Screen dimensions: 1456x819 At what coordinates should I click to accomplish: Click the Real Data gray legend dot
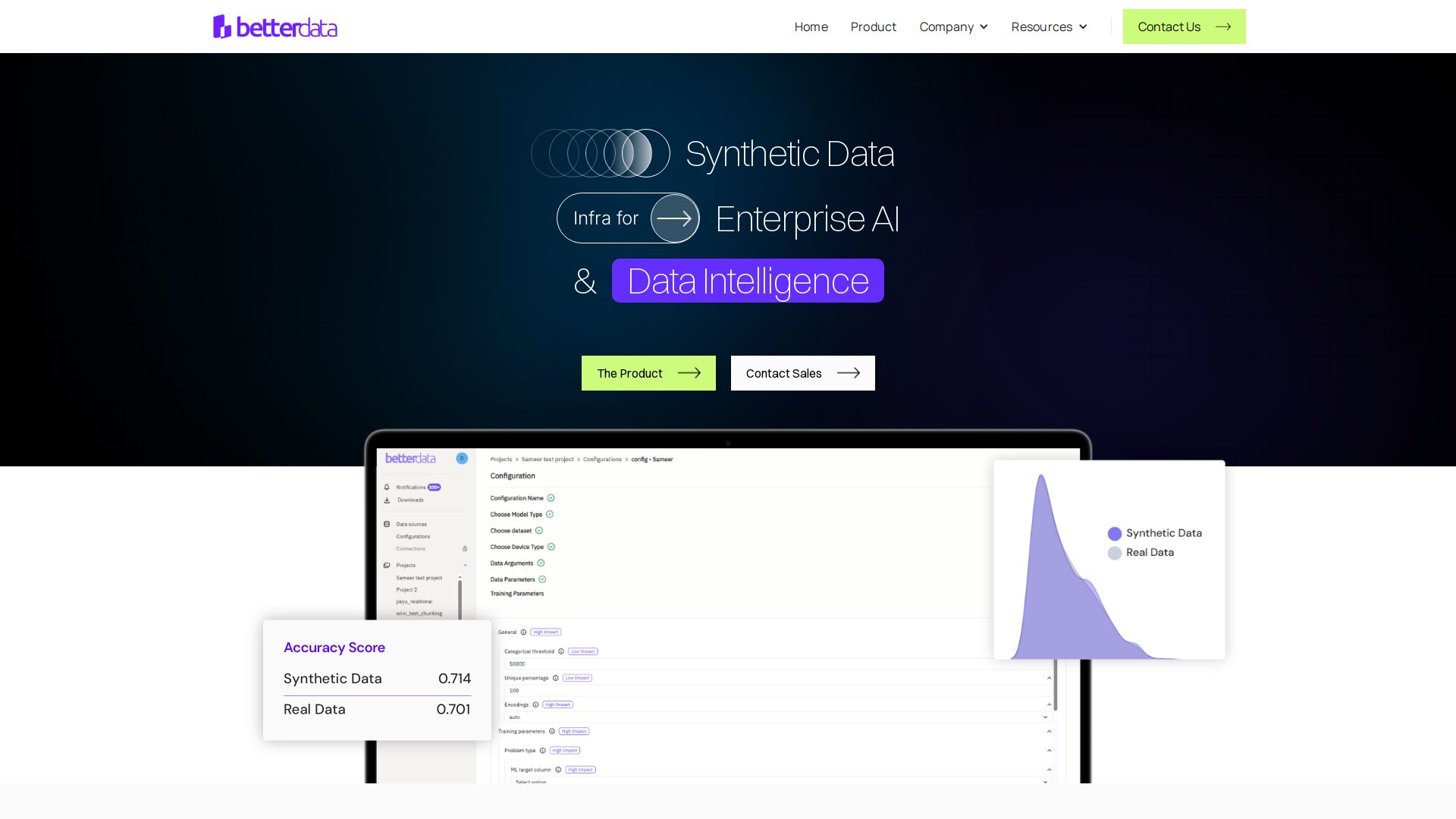tap(1115, 554)
